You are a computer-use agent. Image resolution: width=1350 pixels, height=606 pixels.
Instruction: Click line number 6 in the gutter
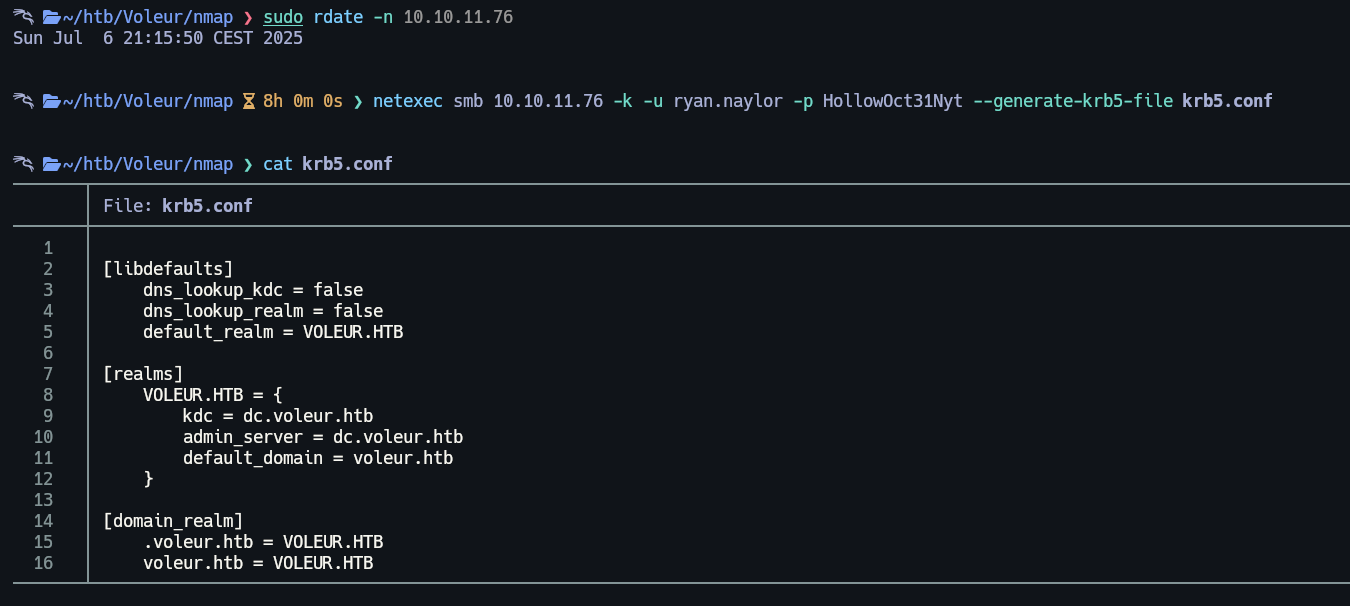(48, 353)
